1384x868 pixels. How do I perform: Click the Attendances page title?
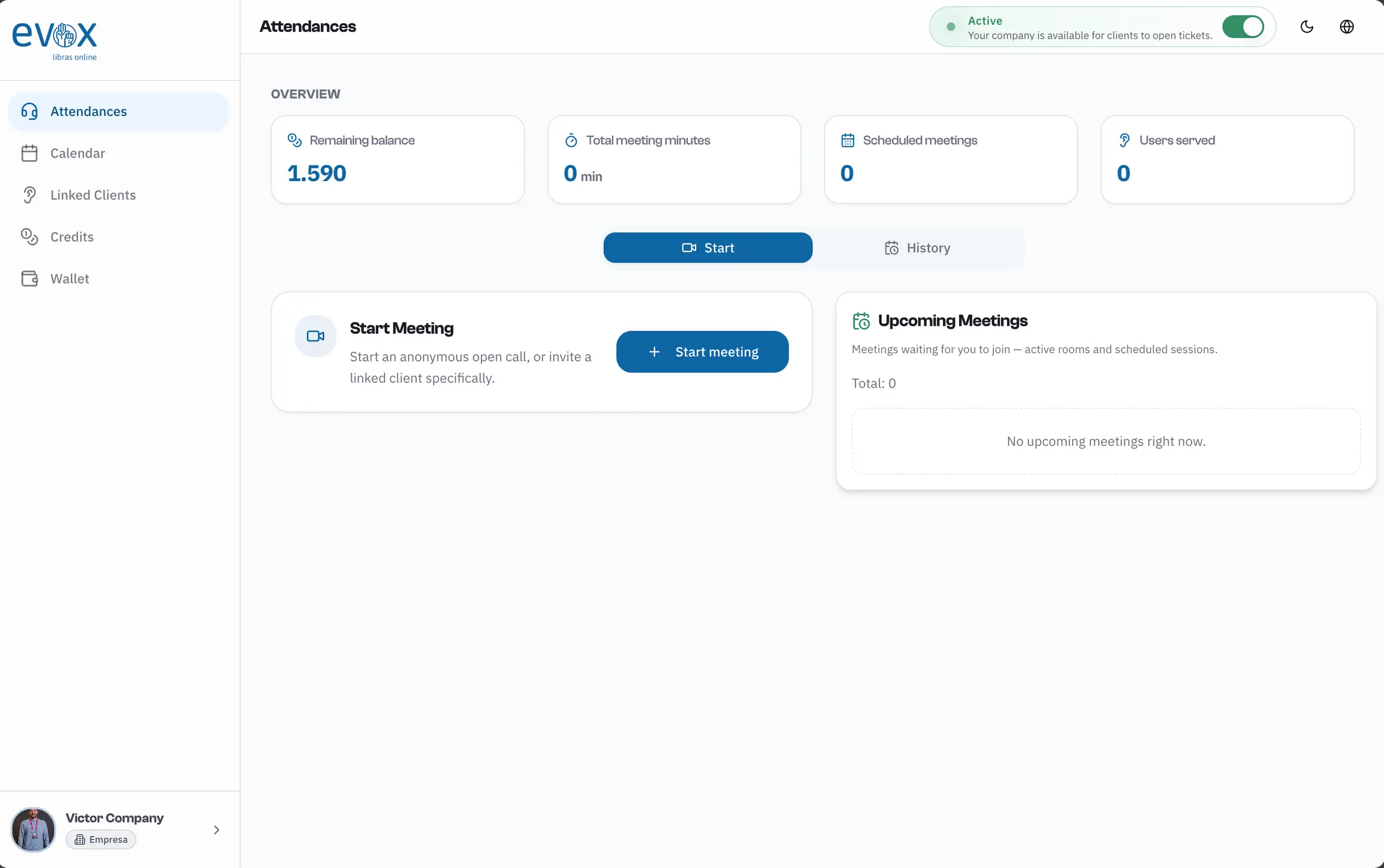point(308,27)
